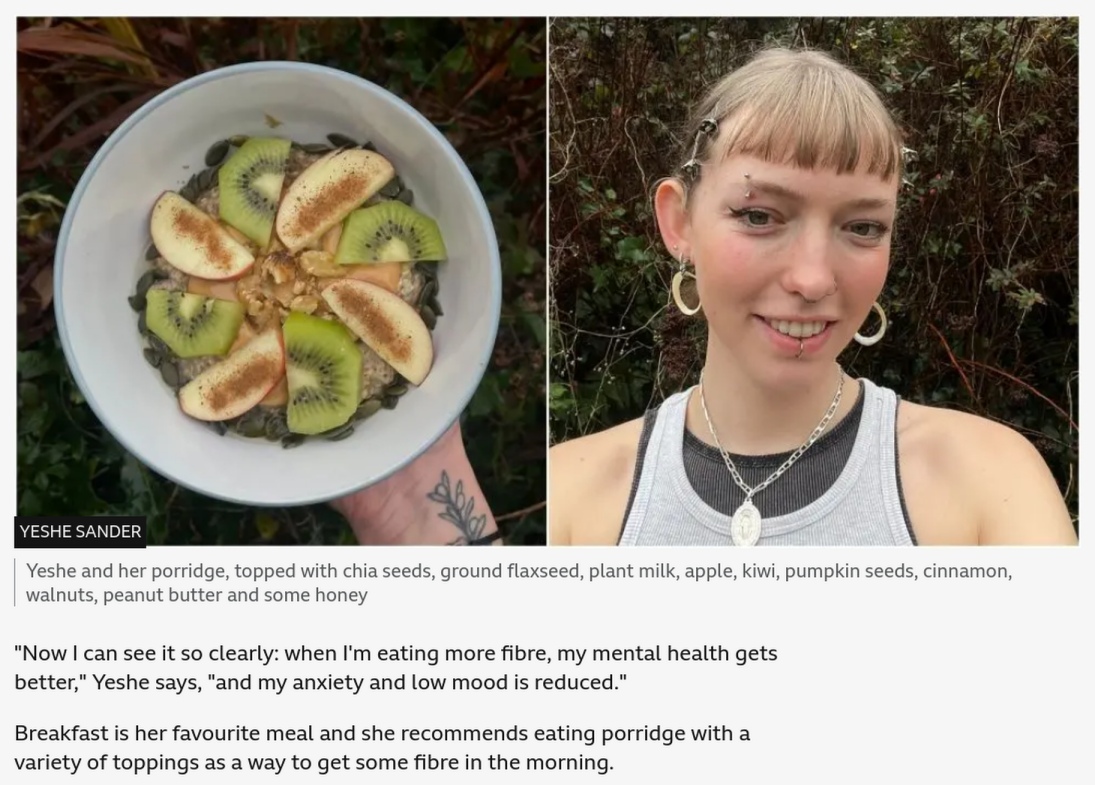
Task: Click the portrait photo of Yeshe
Action: (814, 281)
